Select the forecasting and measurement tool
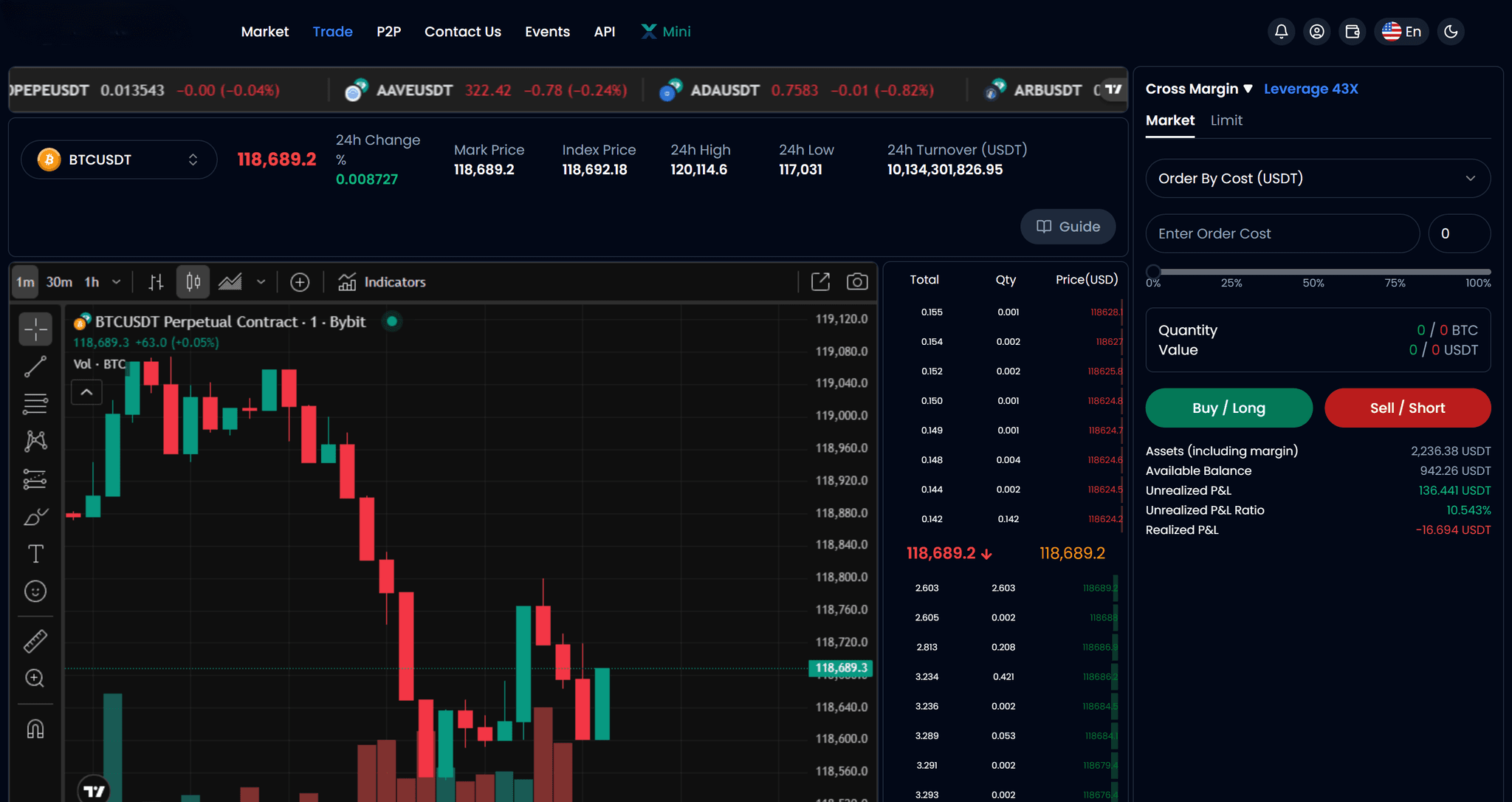 click(x=35, y=479)
